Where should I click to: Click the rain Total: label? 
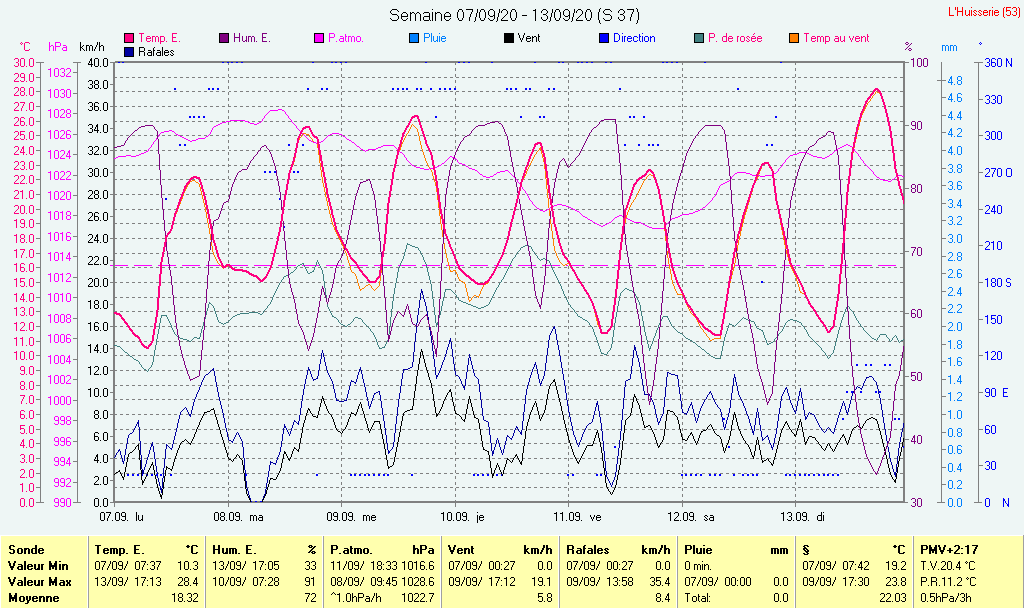(697, 598)
